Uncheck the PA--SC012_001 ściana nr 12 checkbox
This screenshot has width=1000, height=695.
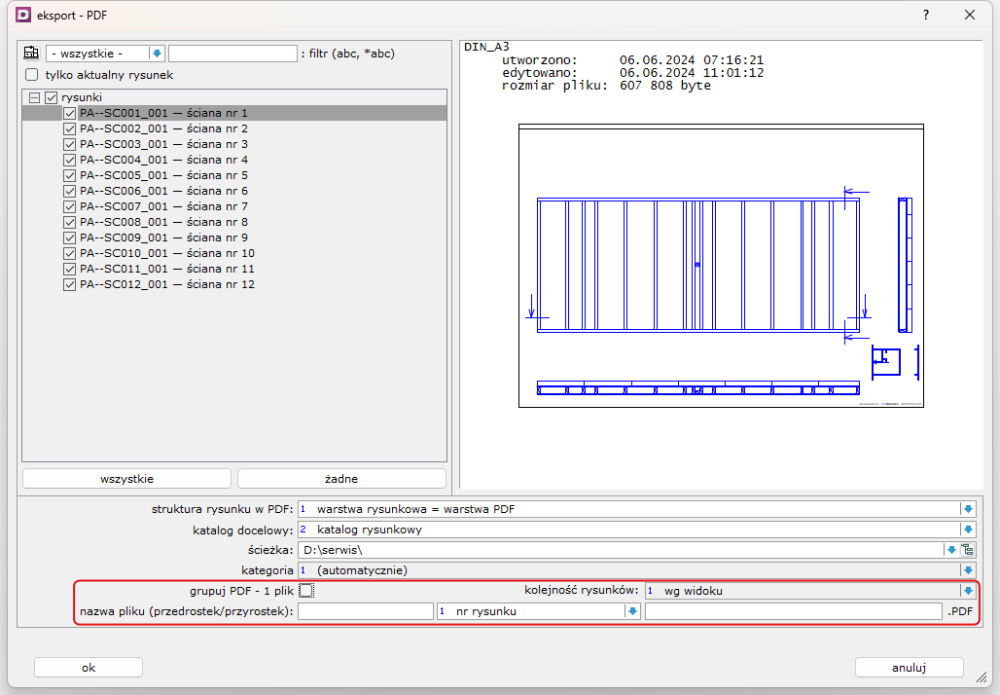click(x=70, y=285)
